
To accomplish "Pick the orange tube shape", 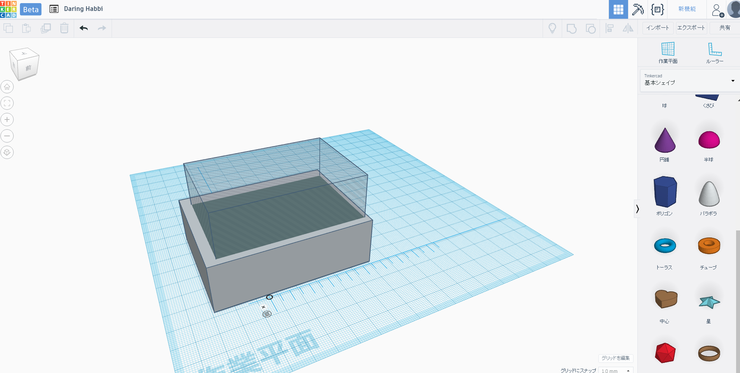I will coord(709,246).
